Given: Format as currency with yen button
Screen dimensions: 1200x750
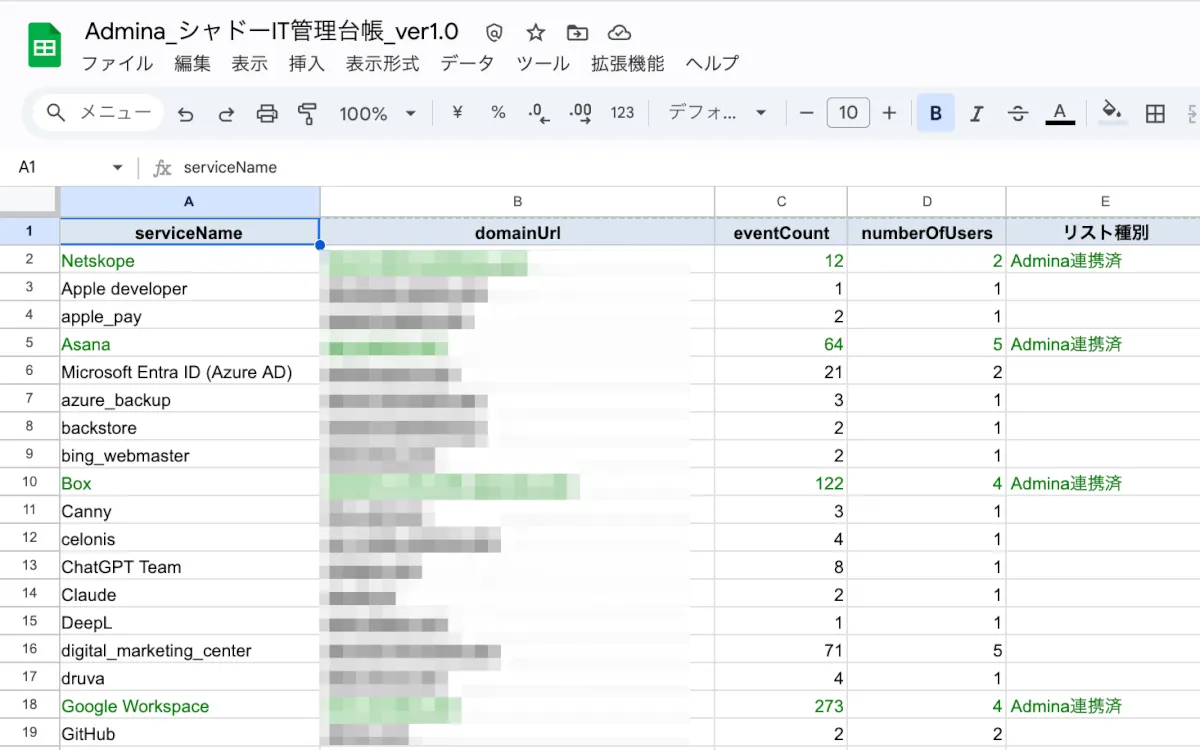Looking at the screenshot, I should (x=457, y=113).
